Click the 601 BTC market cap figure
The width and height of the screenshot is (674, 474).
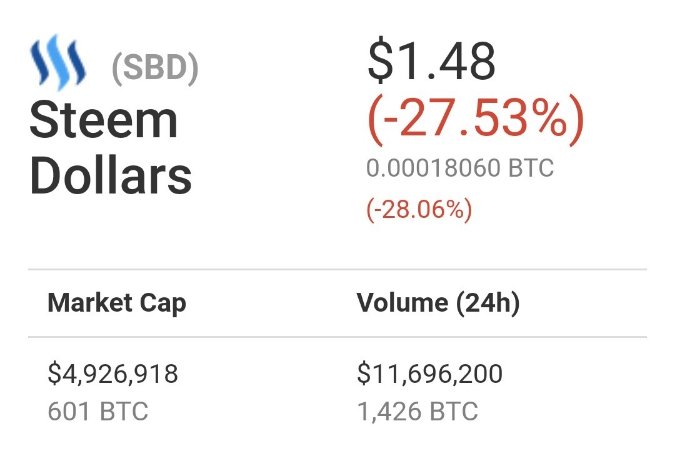(x=98, y=410)
